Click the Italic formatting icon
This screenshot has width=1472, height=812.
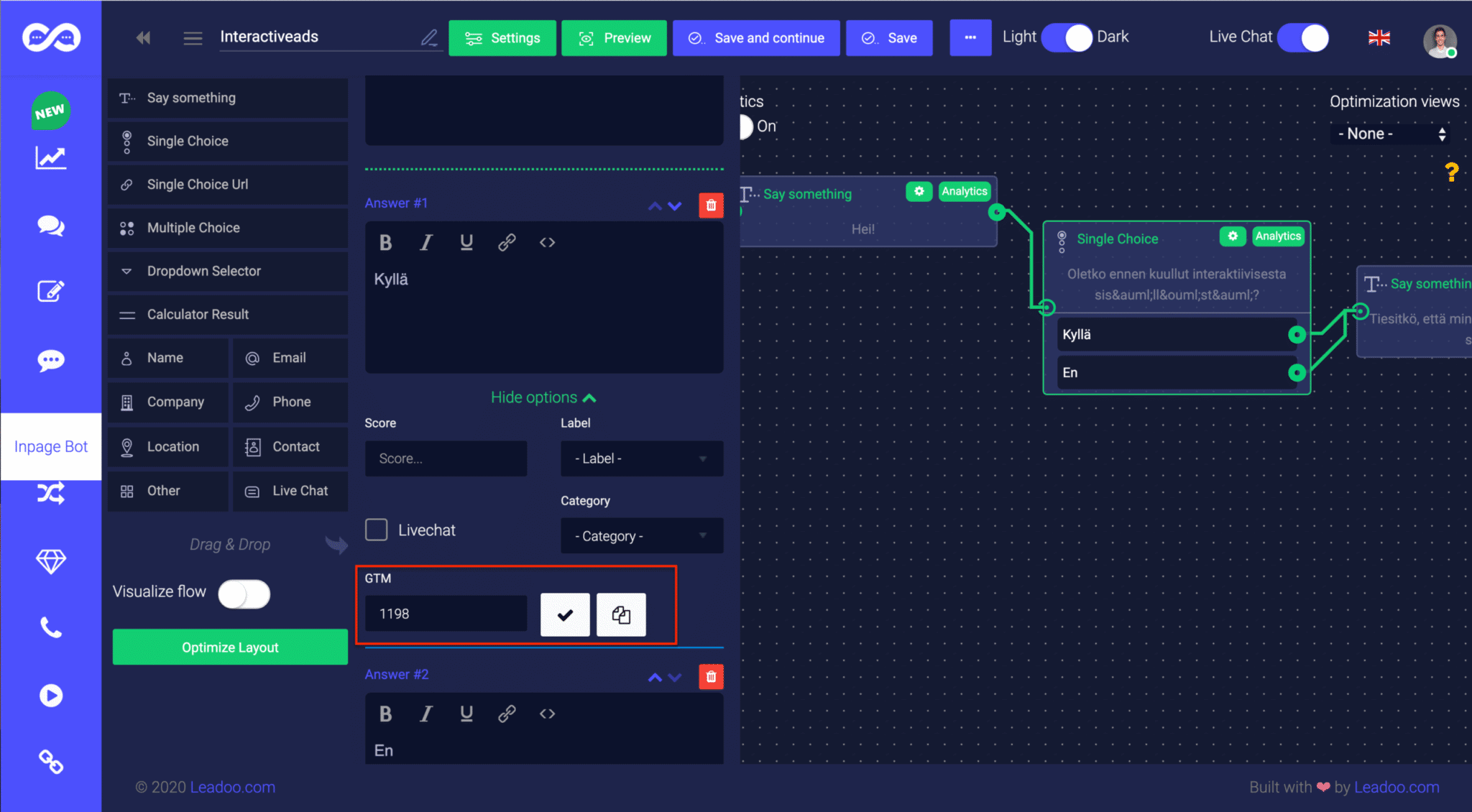(426, 242)
